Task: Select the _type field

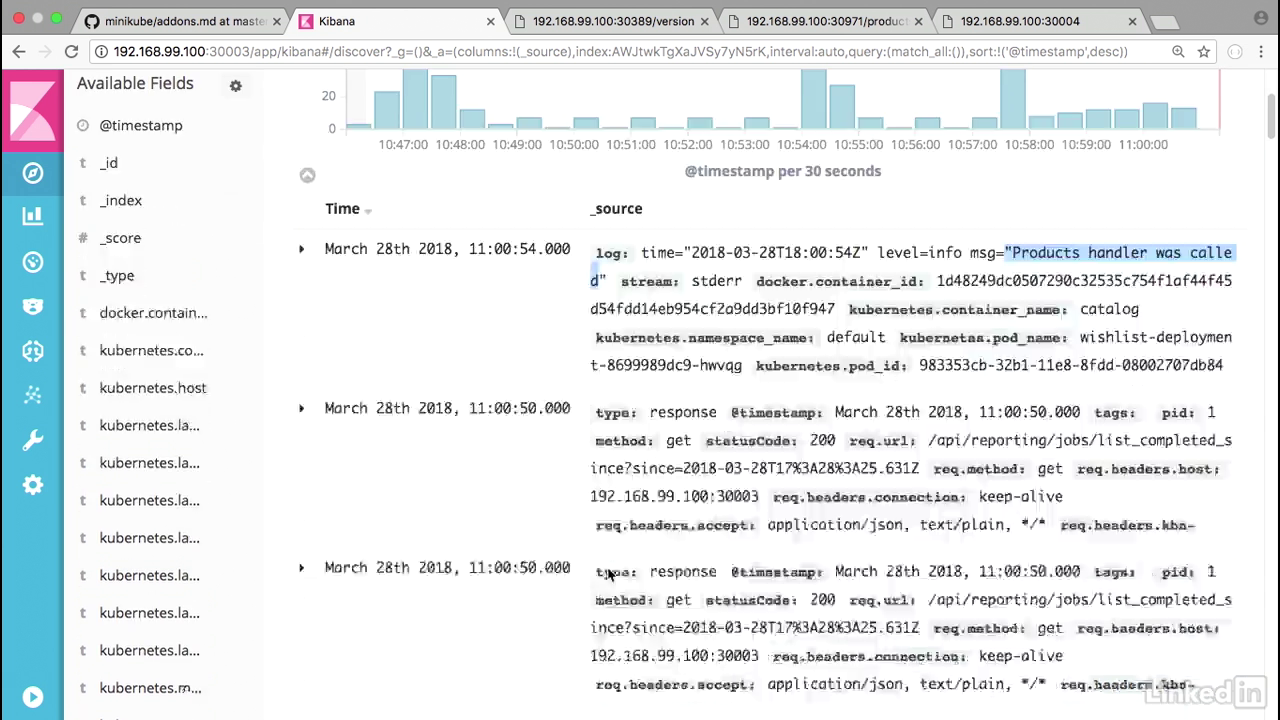Action: (117, 276)
